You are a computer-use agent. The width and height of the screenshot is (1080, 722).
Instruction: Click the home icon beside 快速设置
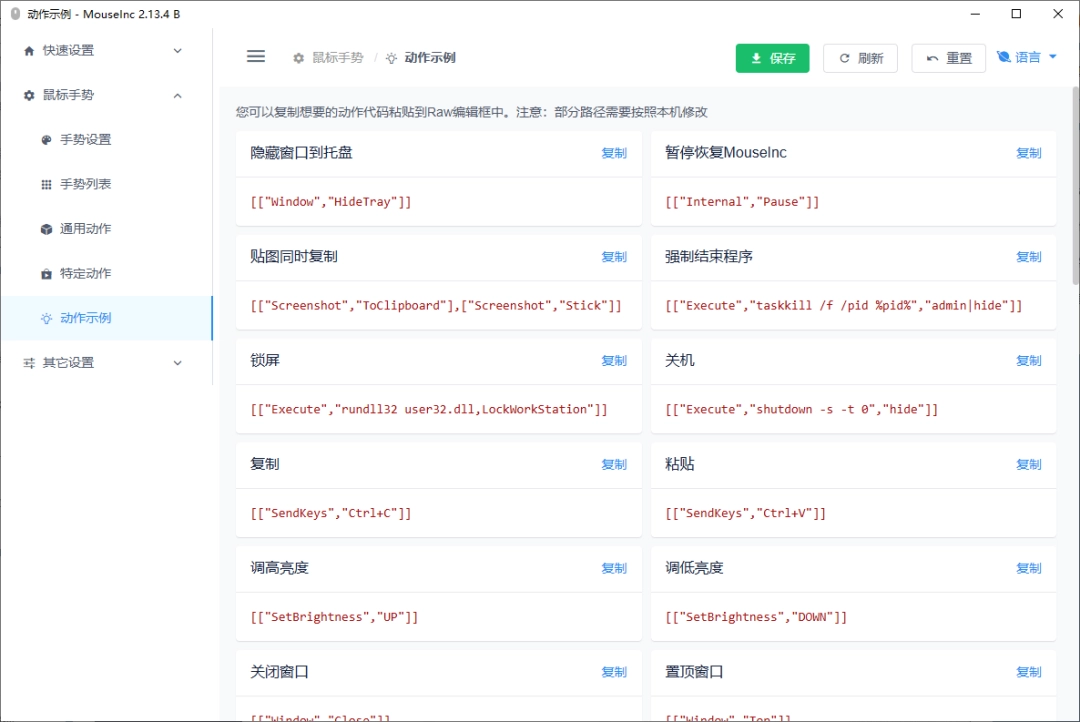pyautogui.click(x=29, y=51)
